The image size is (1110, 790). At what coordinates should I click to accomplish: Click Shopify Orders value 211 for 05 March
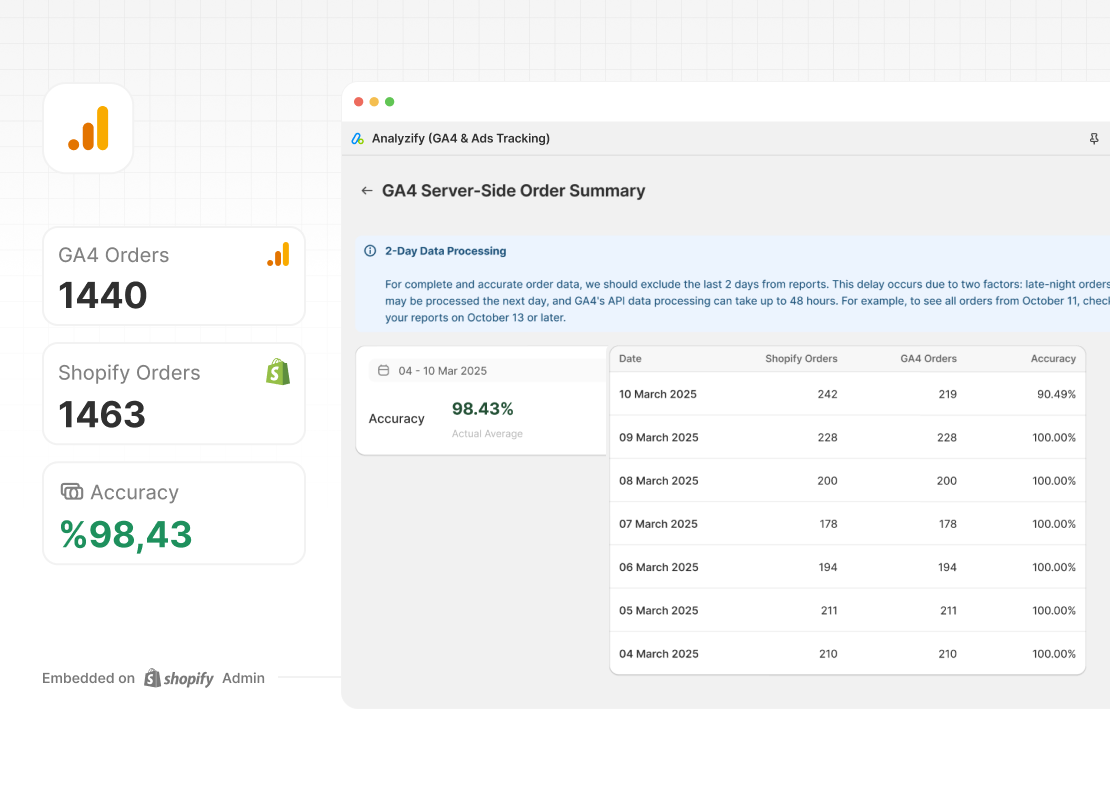[x=829, y=610]
